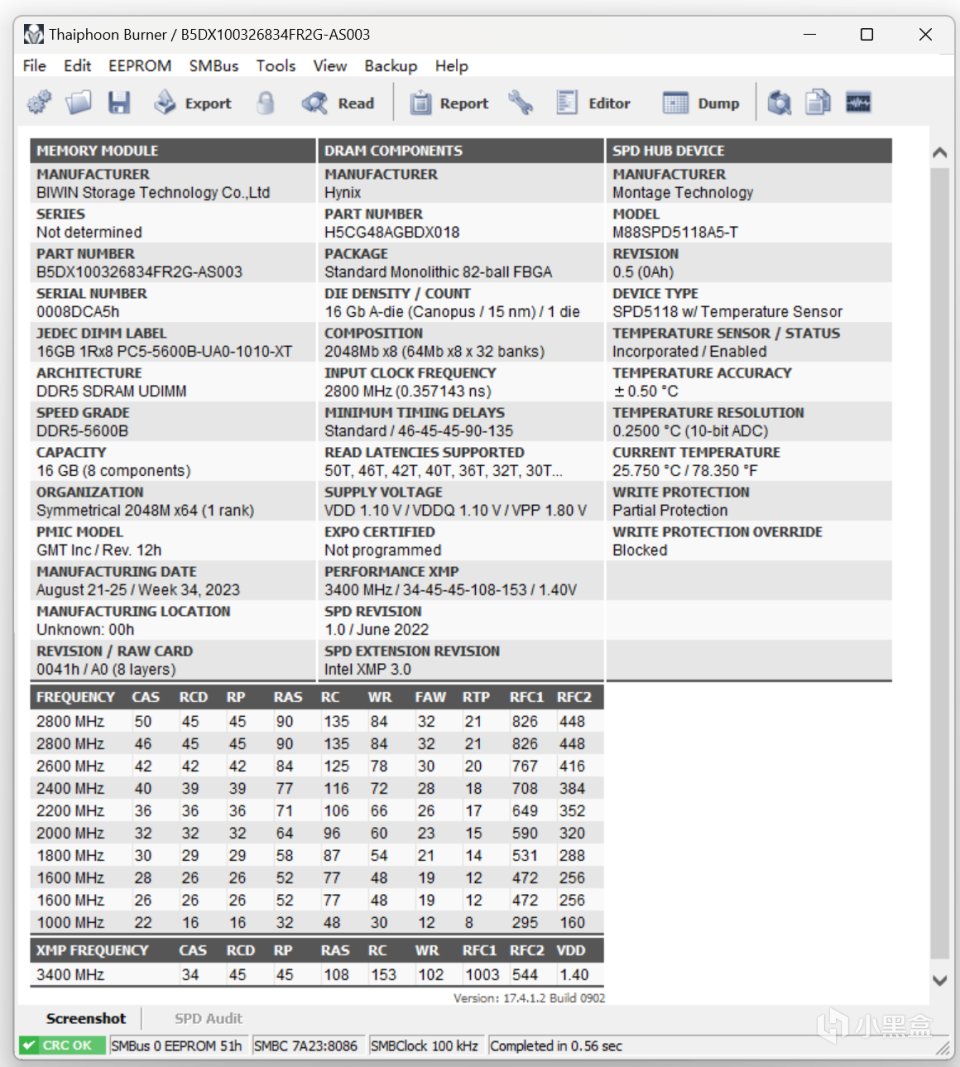Open file via the folder toolbar icon

(78, 103)
